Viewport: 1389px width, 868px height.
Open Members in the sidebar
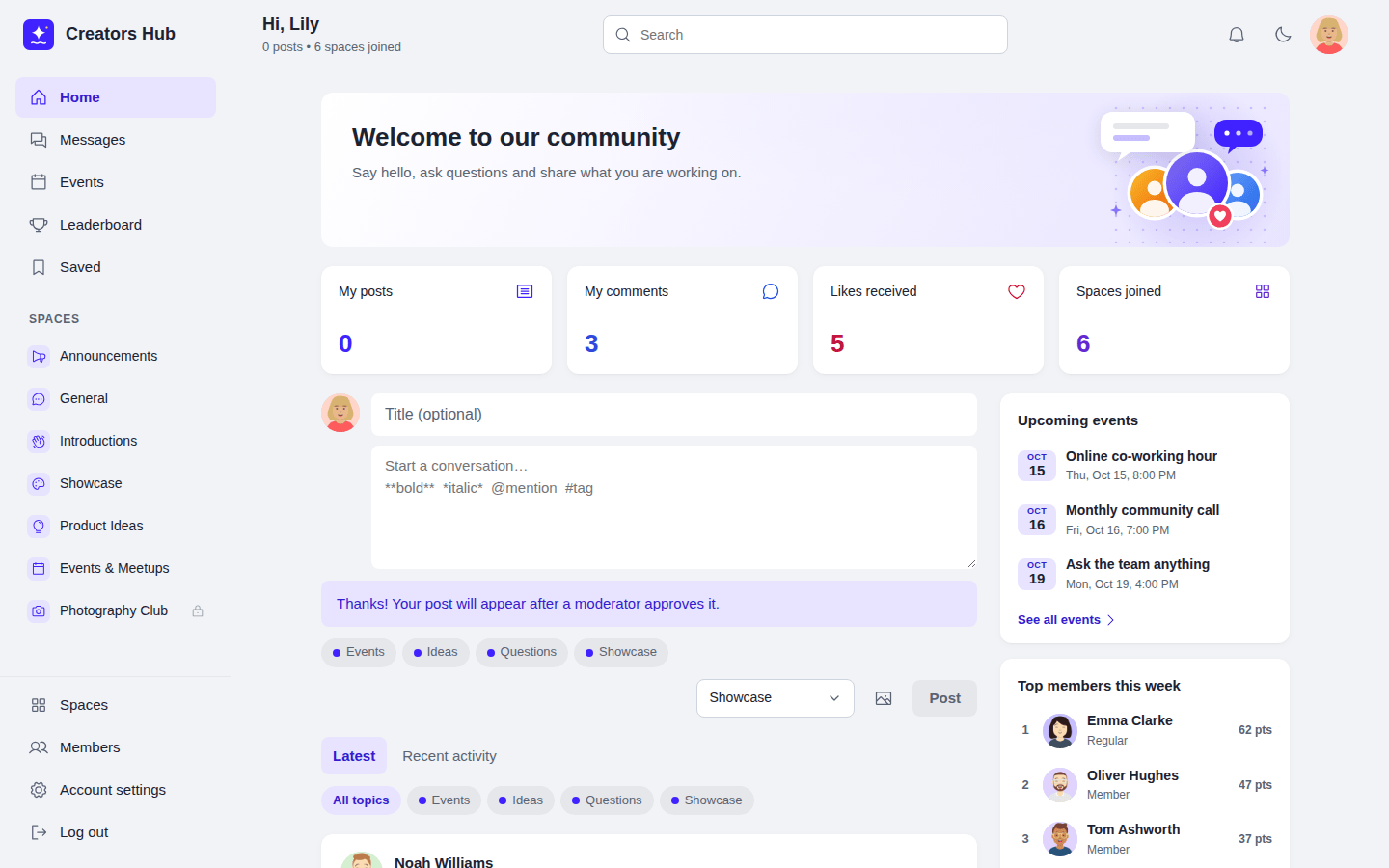point(116,747)
